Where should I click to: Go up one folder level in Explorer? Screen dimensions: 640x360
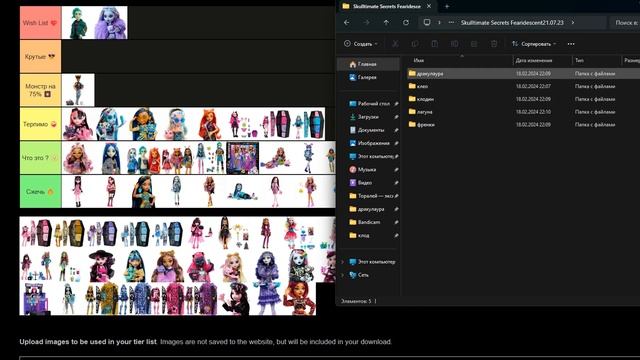click(386, 22)
